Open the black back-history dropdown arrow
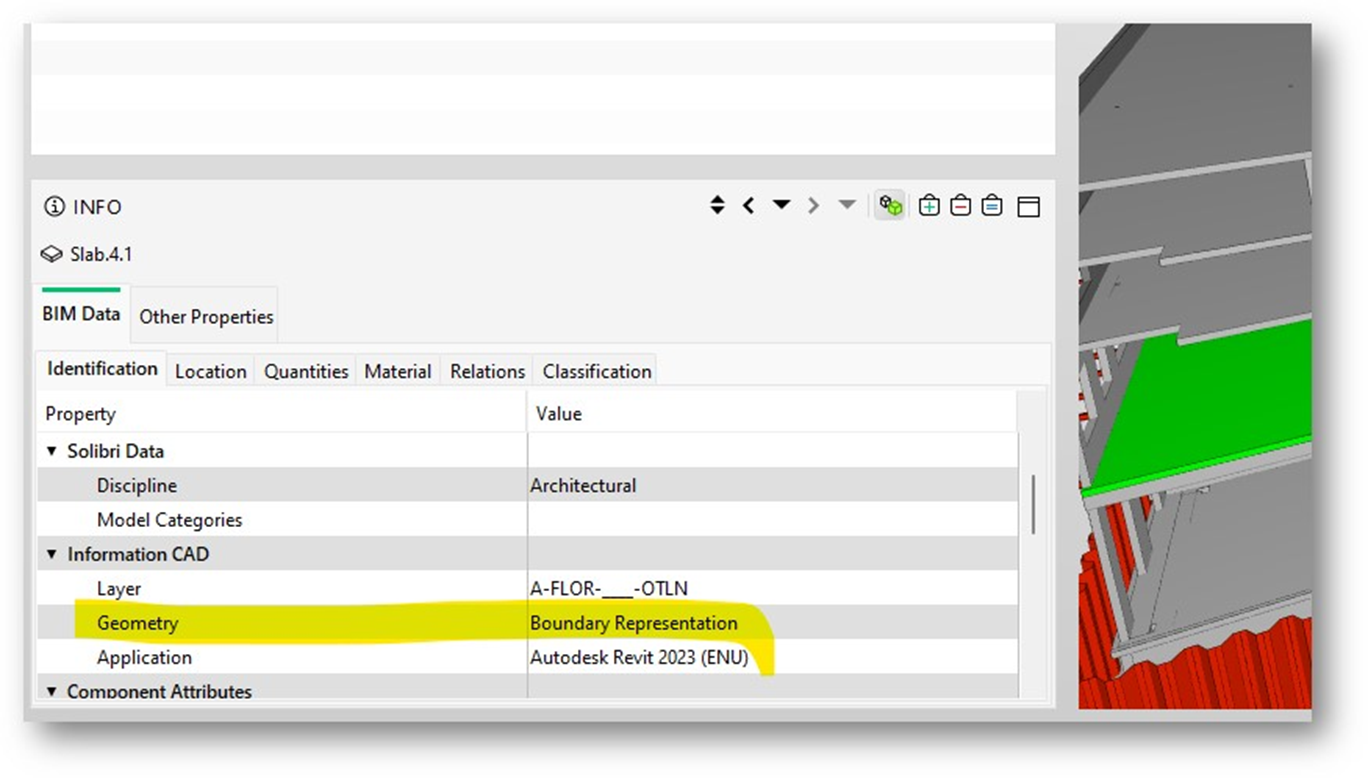Image resolution: width=1368 pixels, height=778 pixels. (782, 204)
